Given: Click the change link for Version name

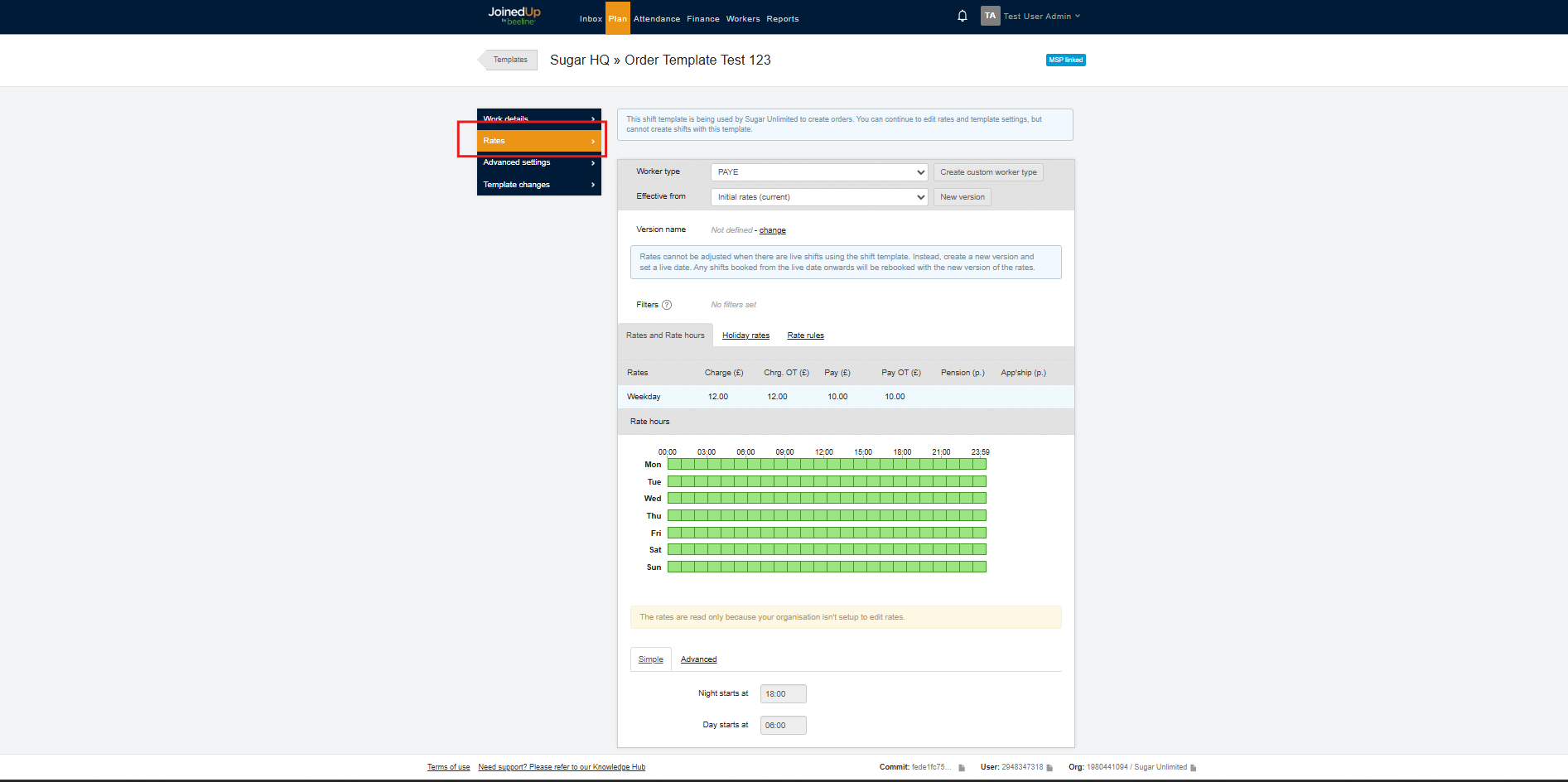Looking at the screenshot, I should [772, 230].
